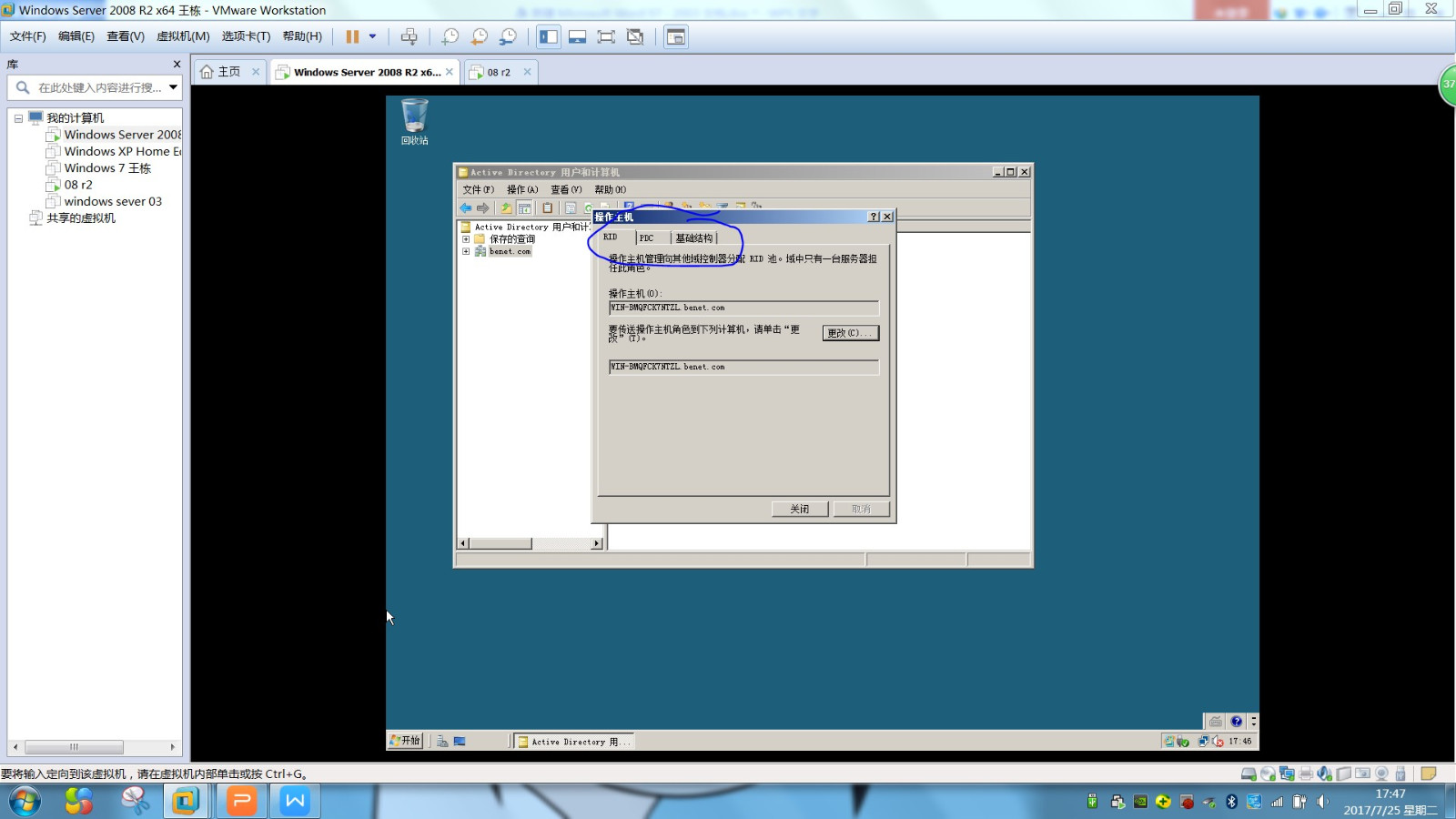Click the Unity mode toolbar icon
This screenshot has width=1456, height=819.
(635, 36)
